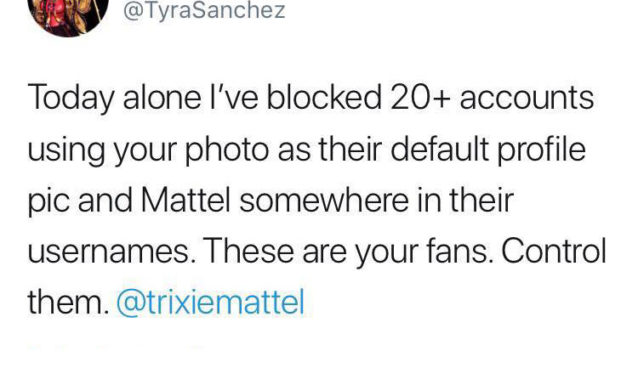Open the Tyra Sanchez profile avatar
638x368 pixels.
click(68, 16)
